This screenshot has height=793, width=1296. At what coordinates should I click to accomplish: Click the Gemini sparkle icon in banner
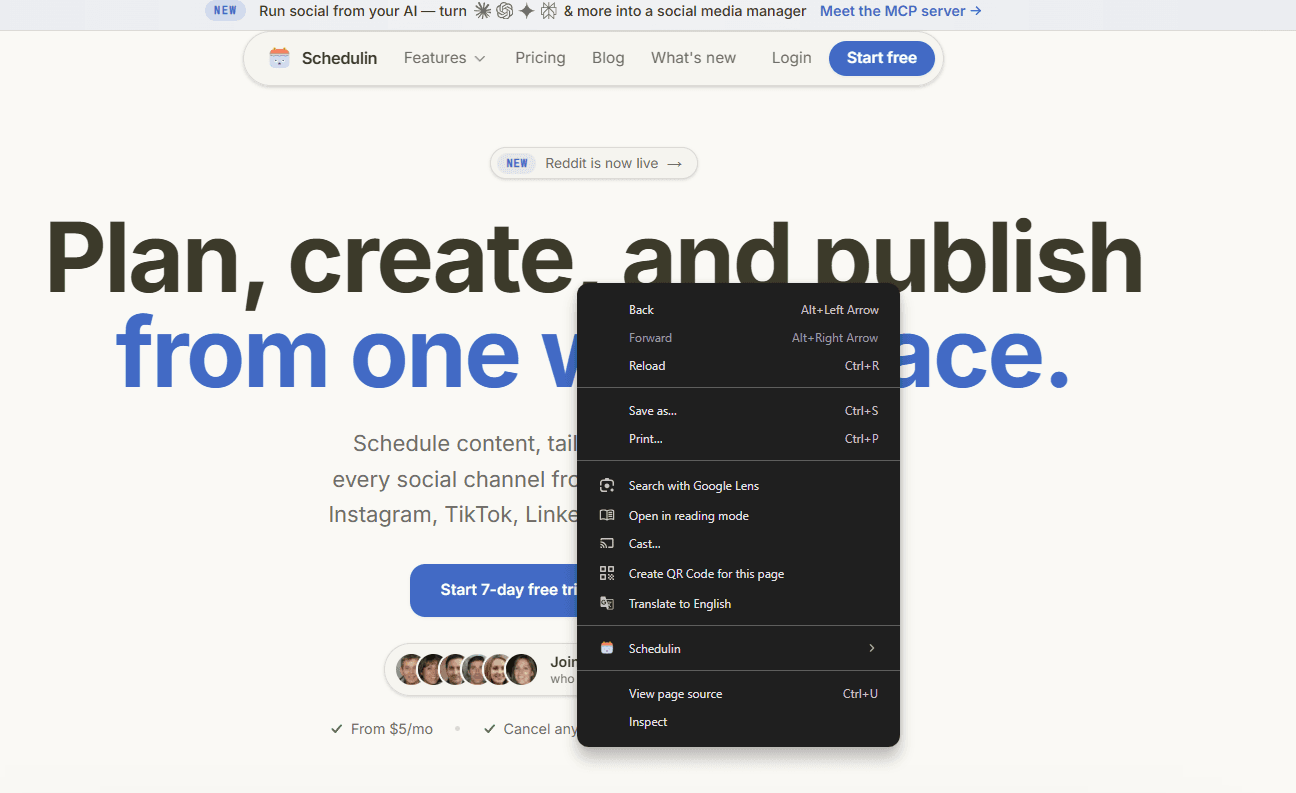[x=527, y=11]
